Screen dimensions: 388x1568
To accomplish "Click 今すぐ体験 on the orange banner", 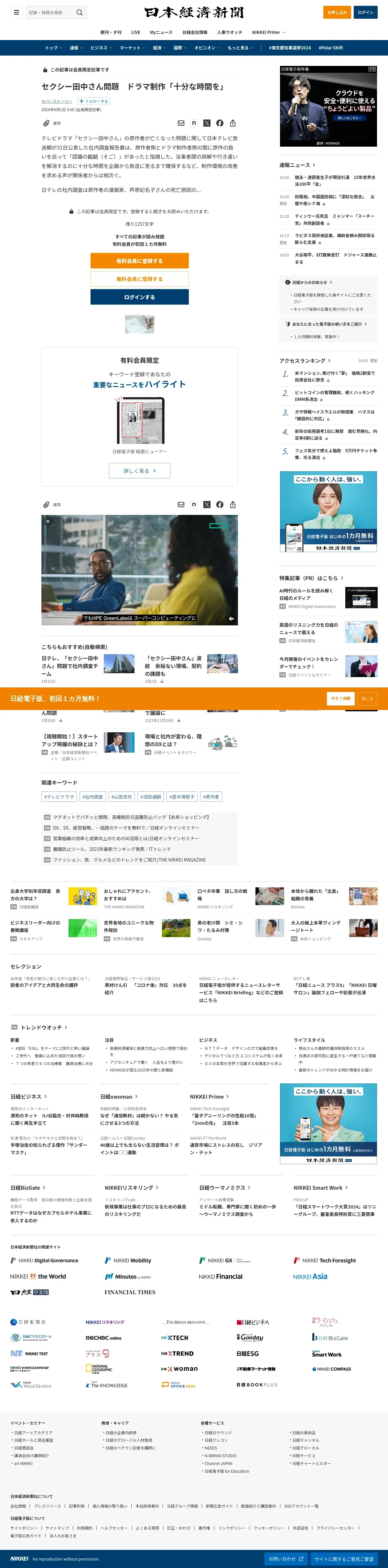I will click(x=340, y=698).
